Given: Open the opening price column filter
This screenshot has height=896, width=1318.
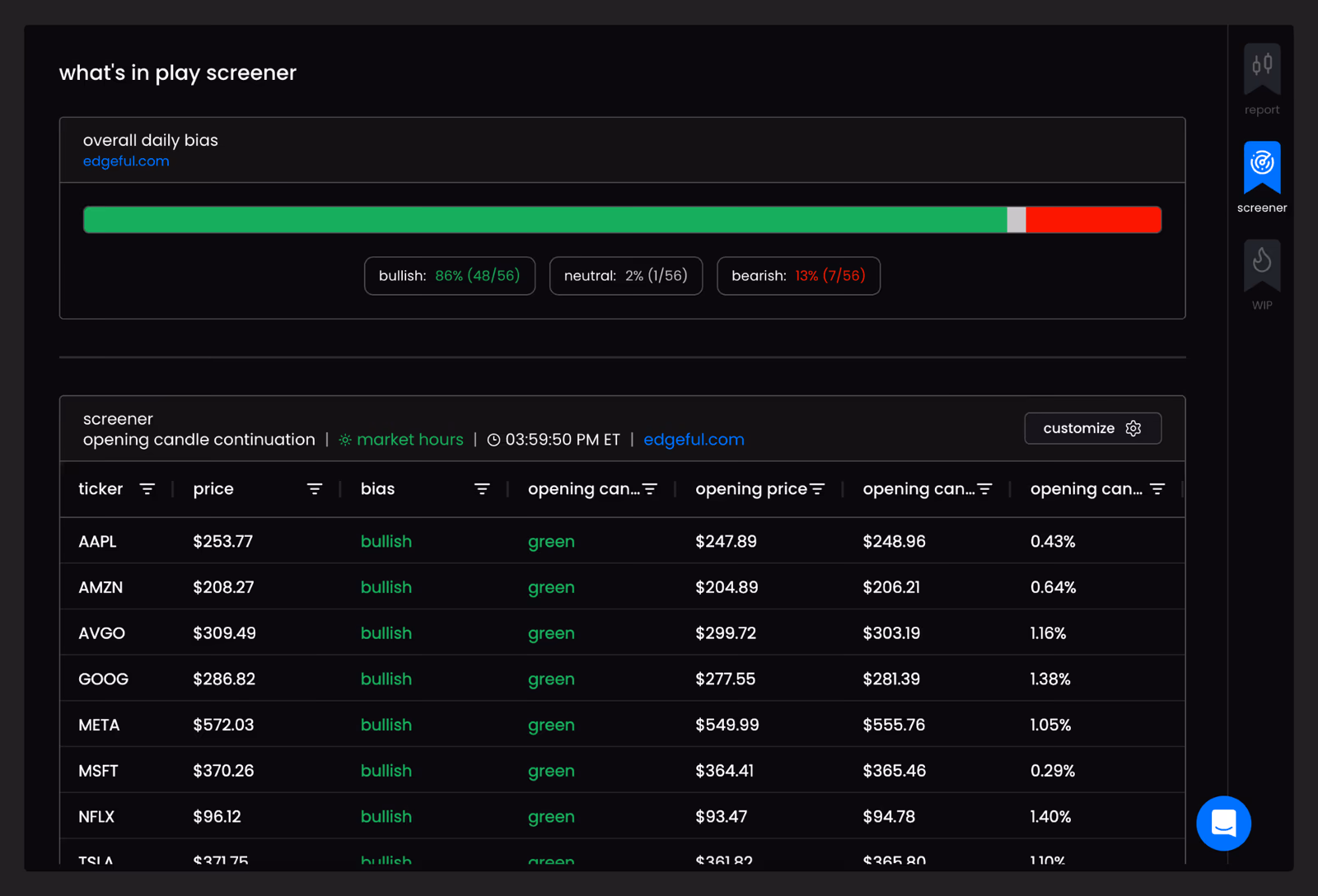Looking at the screenshot, I should 817,489.
